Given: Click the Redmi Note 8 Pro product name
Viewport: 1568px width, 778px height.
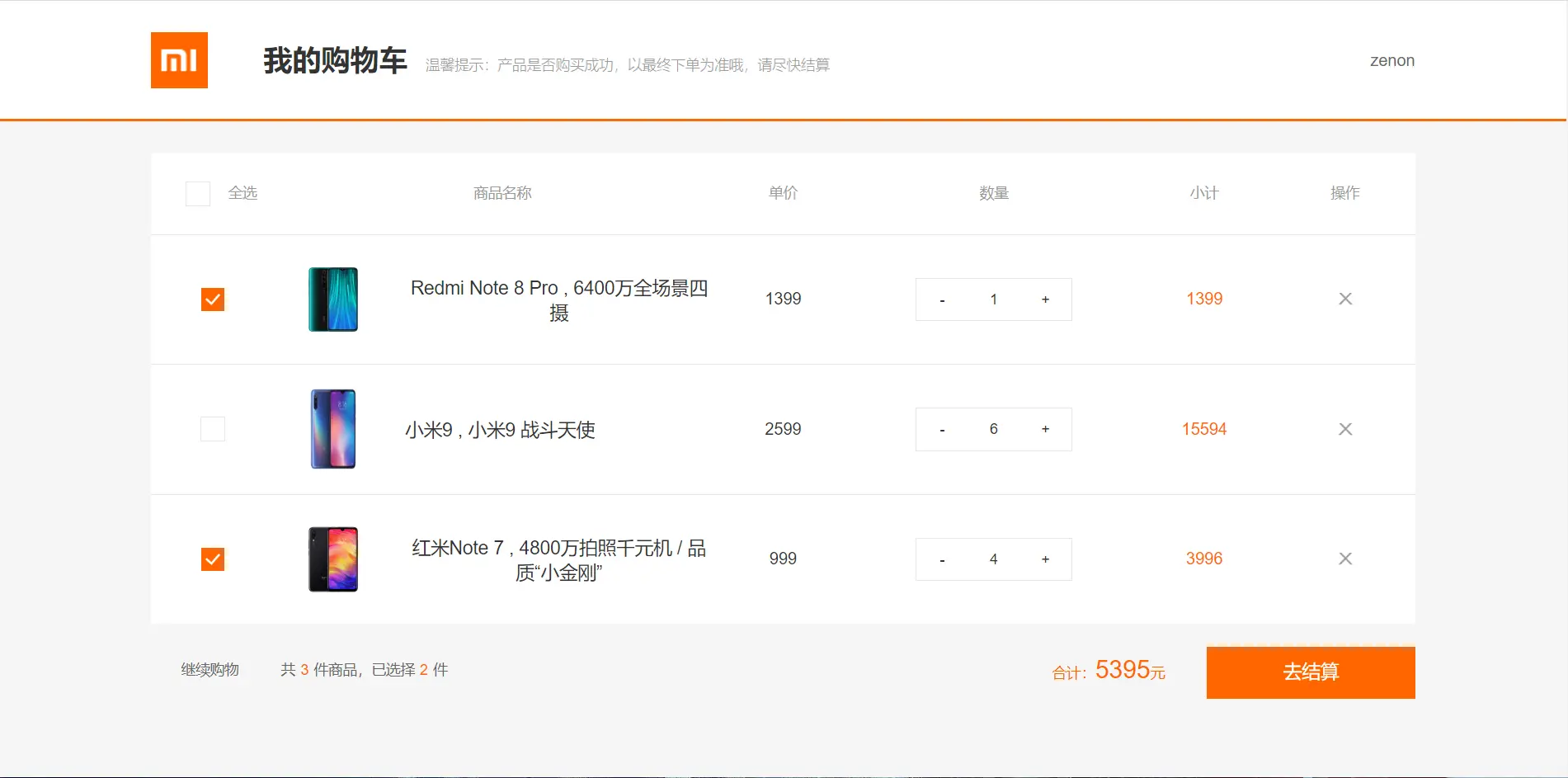Looking at the screenshot, I should coord(559,300).
